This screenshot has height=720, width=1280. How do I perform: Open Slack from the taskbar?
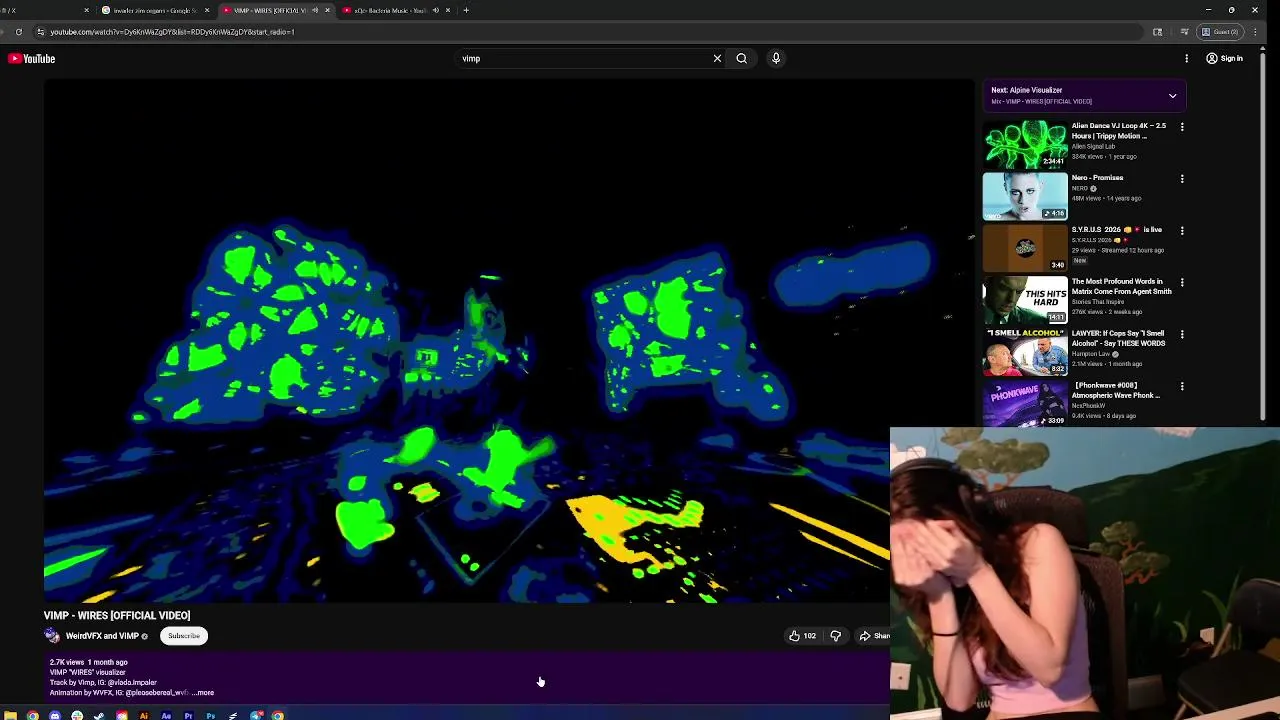77,715
